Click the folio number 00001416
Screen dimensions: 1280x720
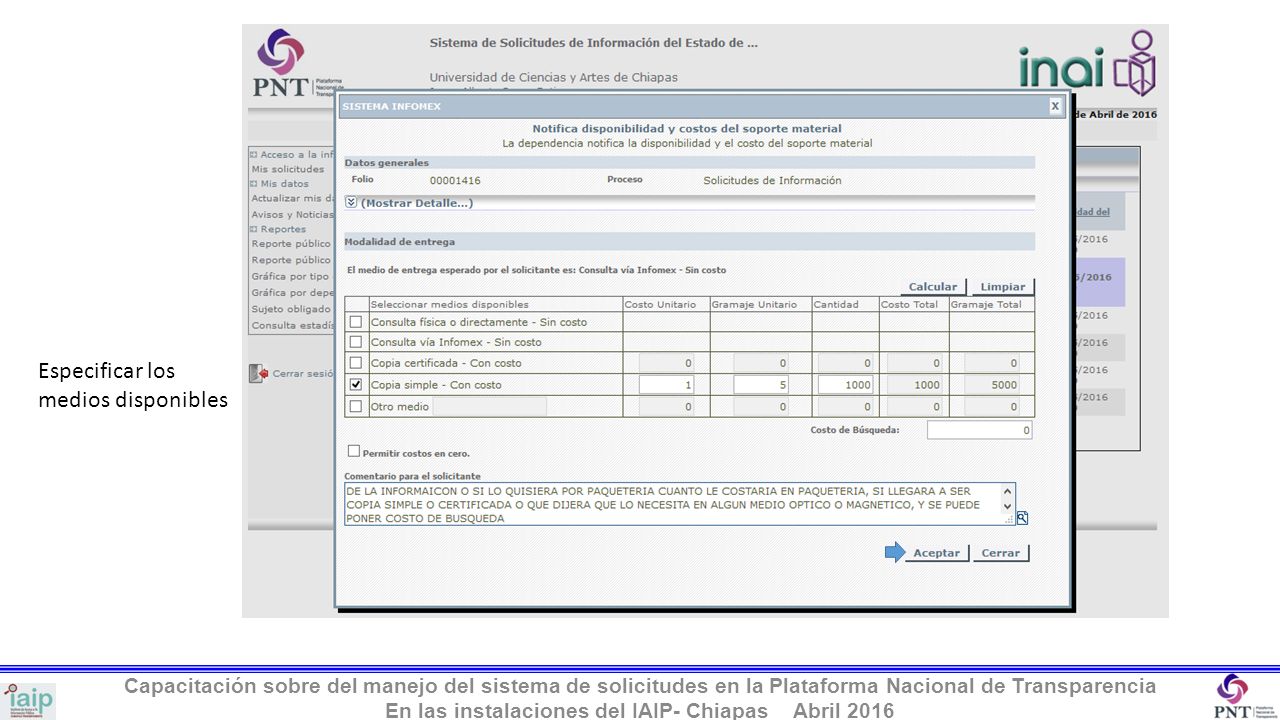coord(455,181)
